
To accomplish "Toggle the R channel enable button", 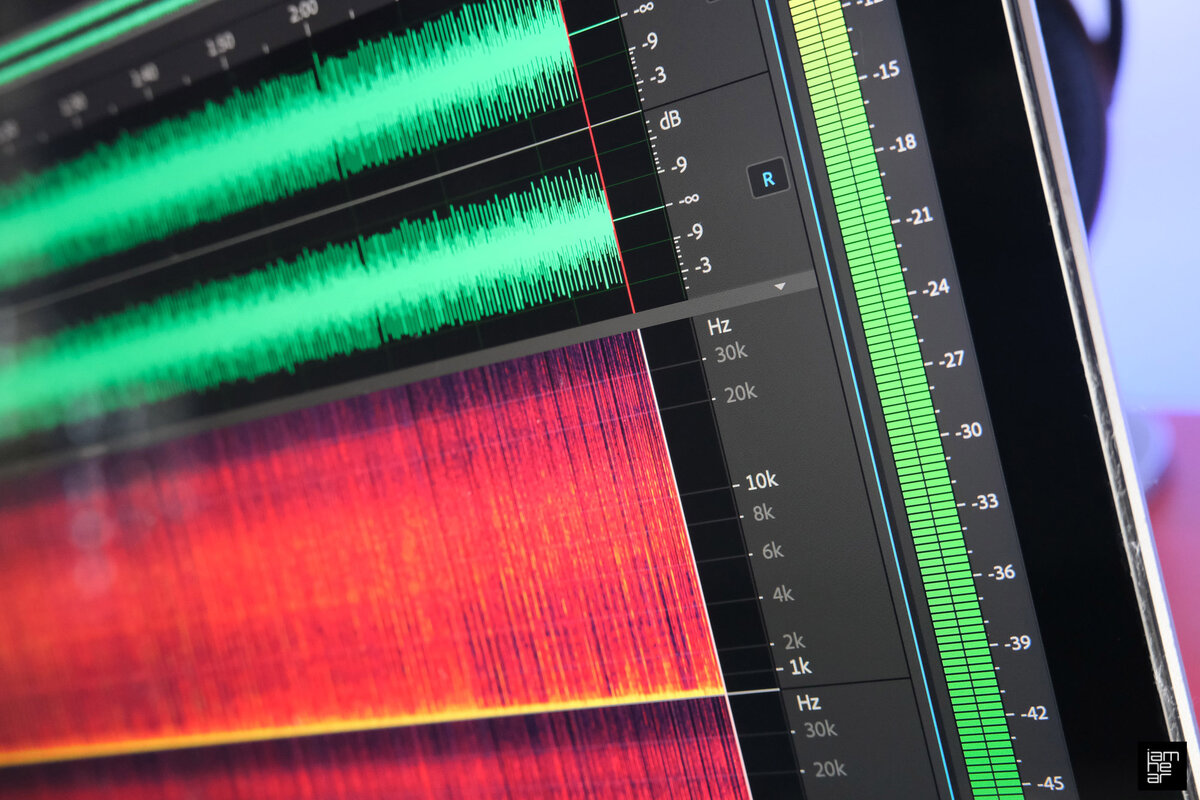I will [x=768, y=179].
